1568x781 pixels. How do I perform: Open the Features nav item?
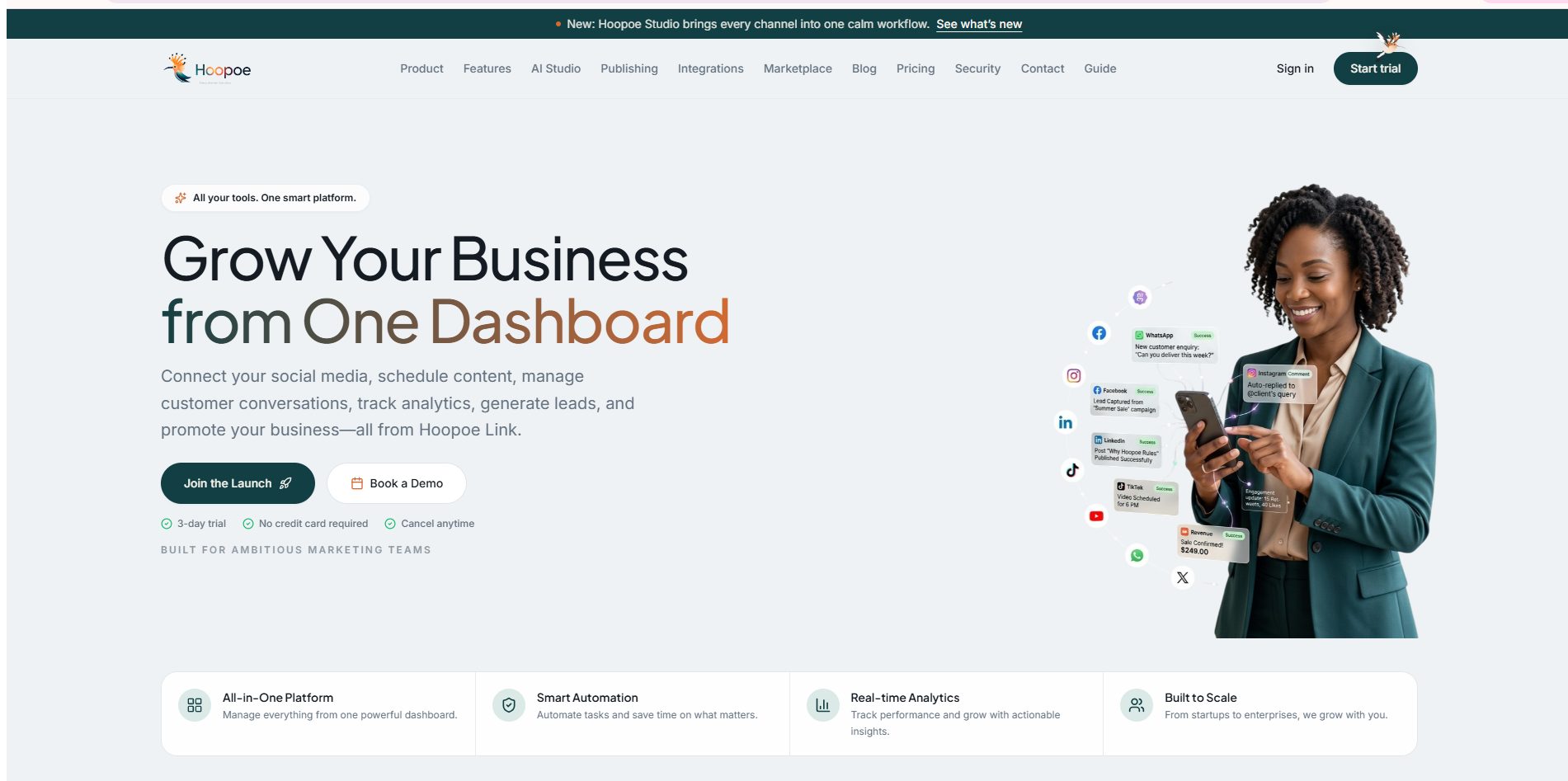[x=487, y=68]
